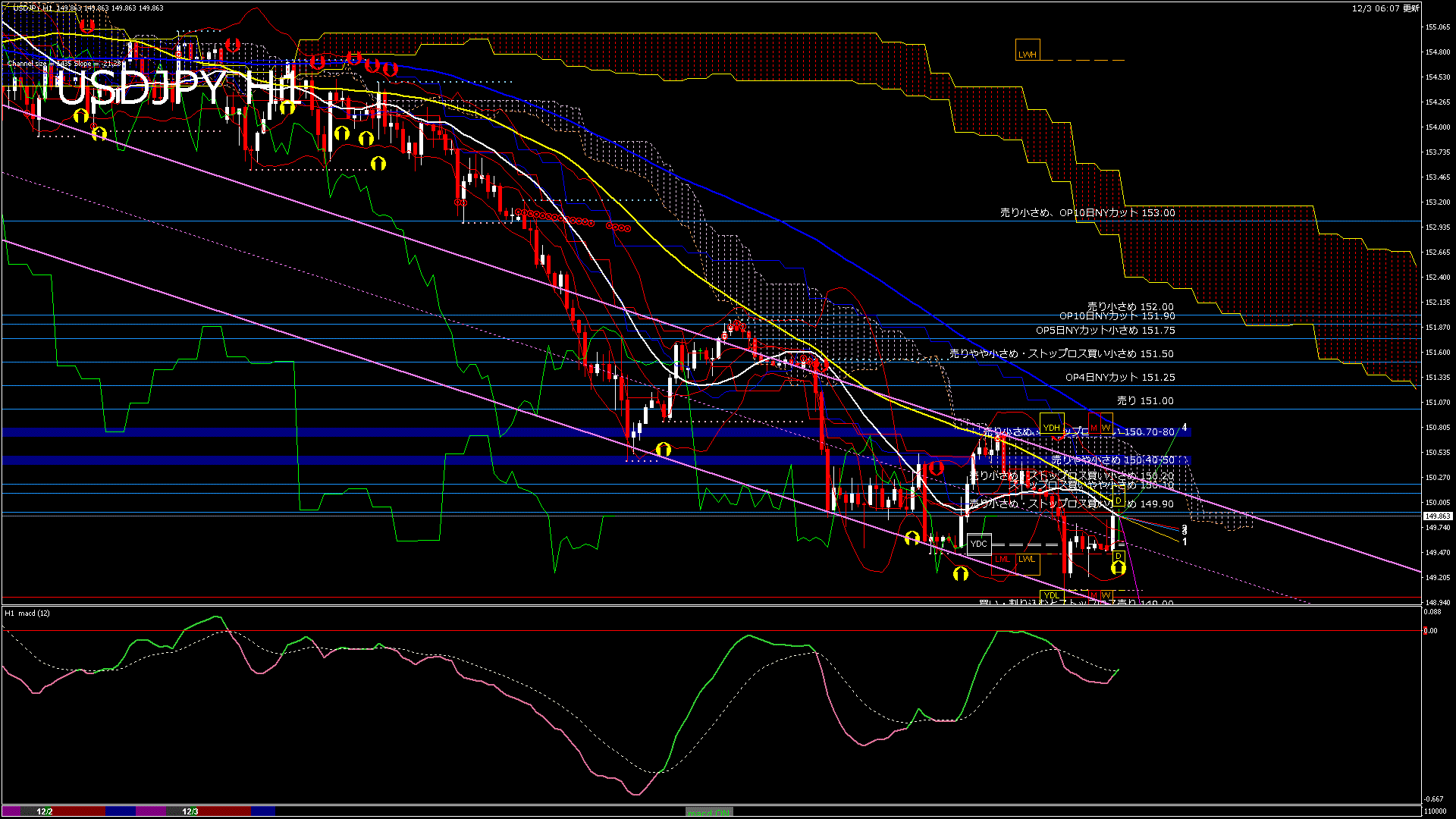The image size is (1456, 819).
Task: Click the large USDJPY H1 chart title
Action: [x=180, y=88]
